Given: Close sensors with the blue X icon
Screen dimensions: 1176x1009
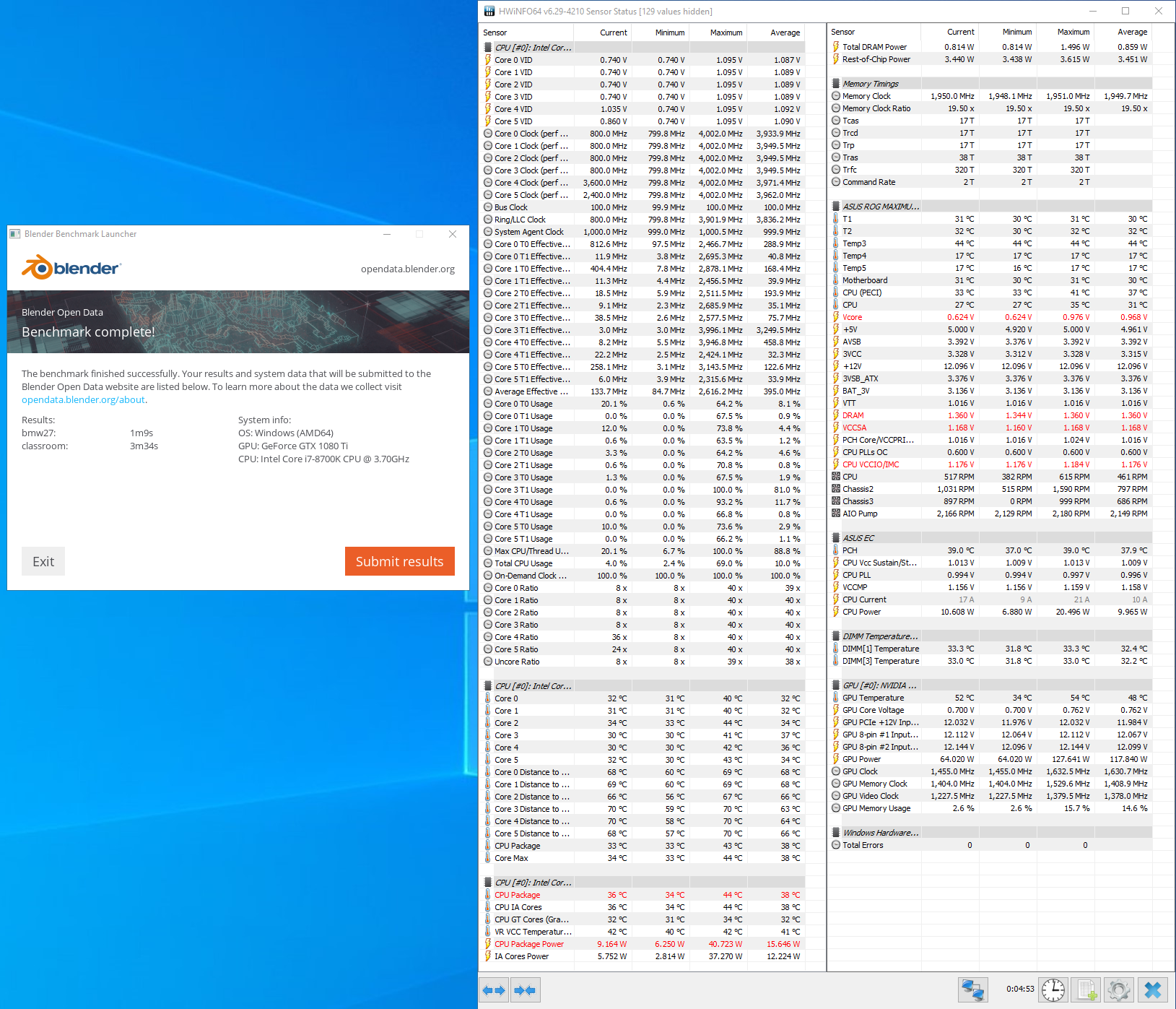Looking at the screenshot, I should (x=1153, y=989).
